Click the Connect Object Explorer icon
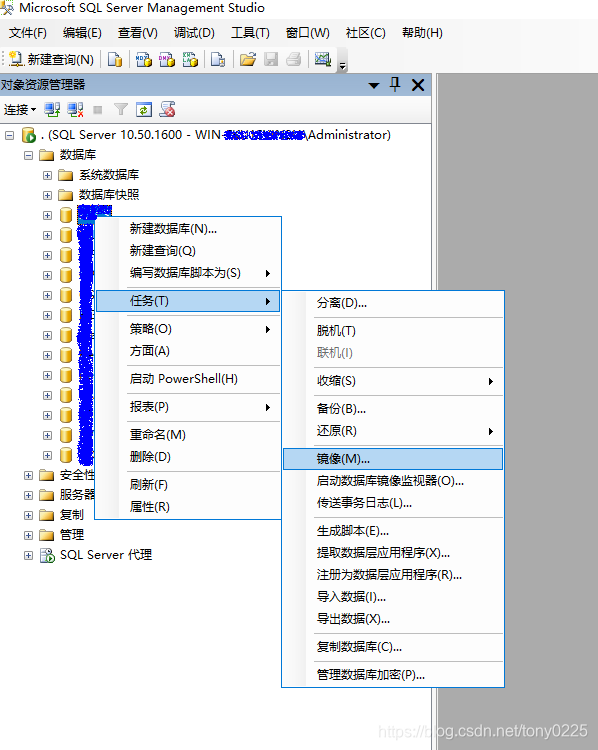The width and height of the screenshot is (598, 750). click(52, 110)
